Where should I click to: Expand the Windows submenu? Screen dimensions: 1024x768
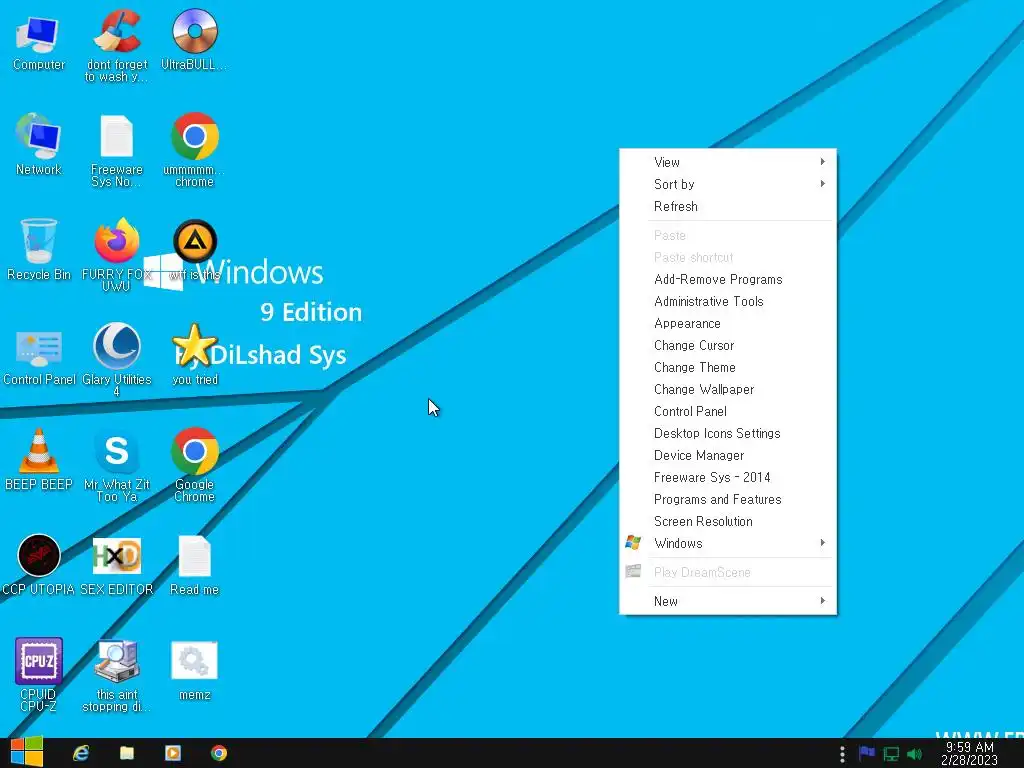728,543
